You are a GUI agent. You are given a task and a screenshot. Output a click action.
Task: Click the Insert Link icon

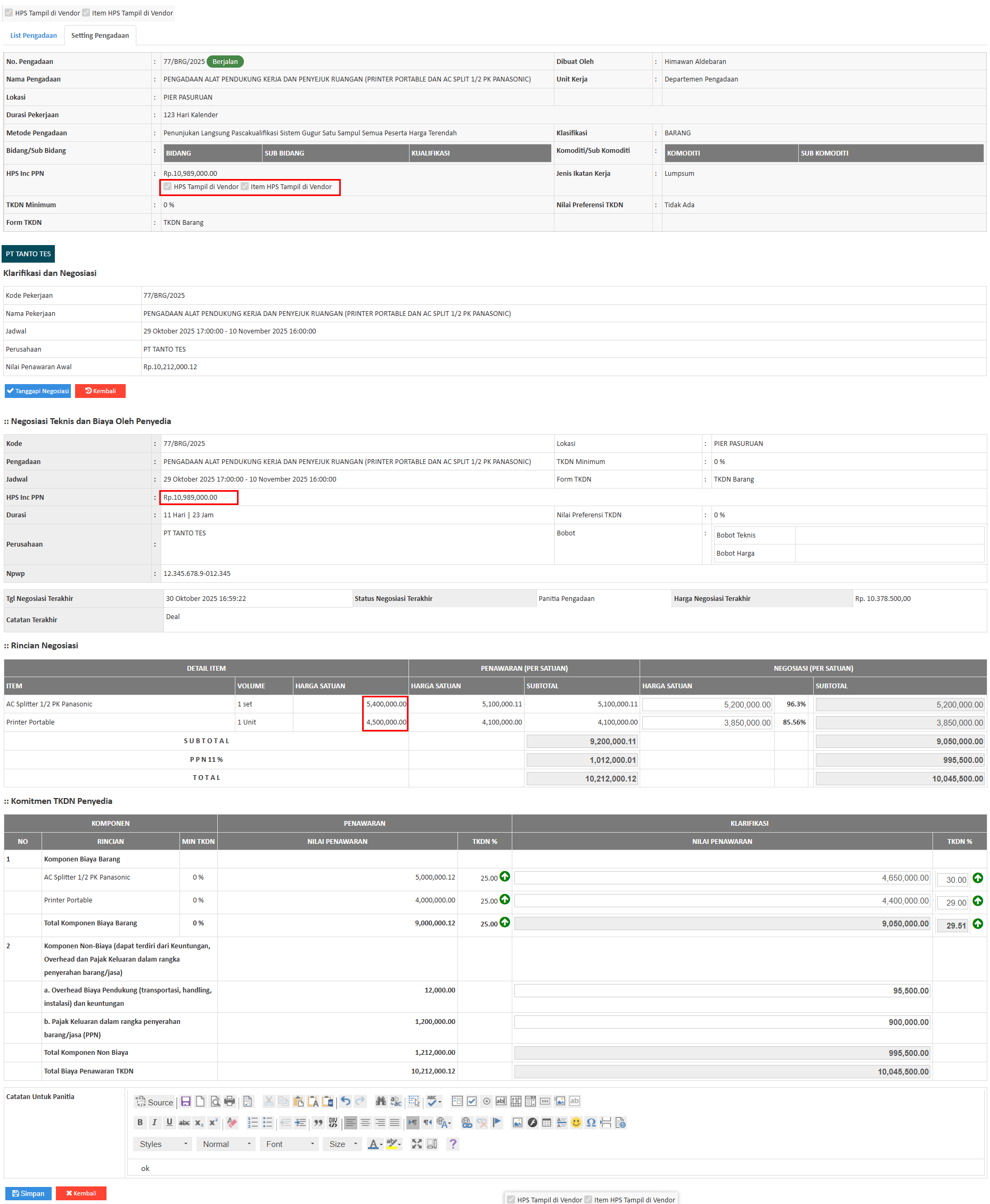pos(467,1122)
